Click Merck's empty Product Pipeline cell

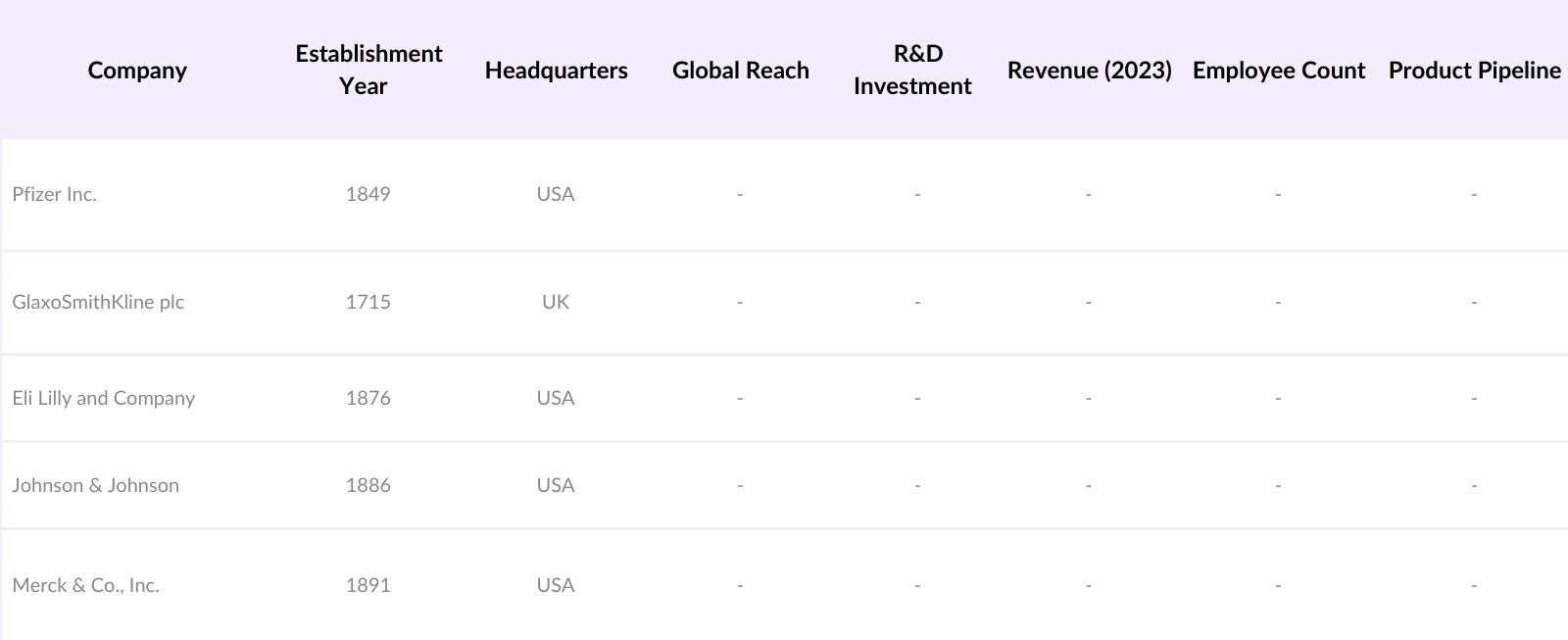click(x=1474, y=585)
